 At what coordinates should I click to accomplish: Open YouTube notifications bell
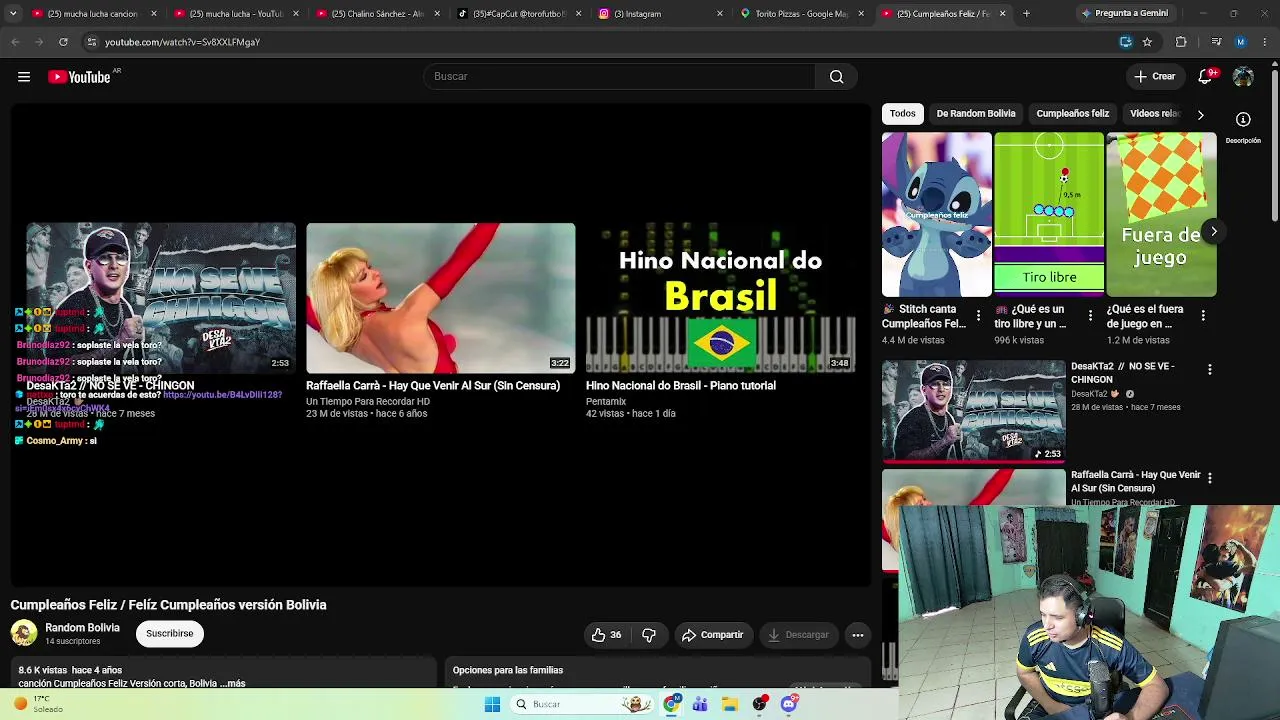coord(1206,77)
